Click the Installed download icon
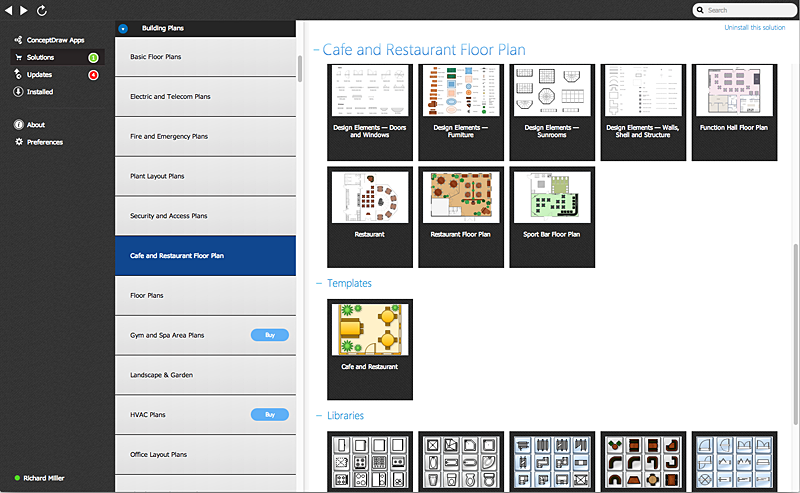Screen dimensions: 800x493 pyautogui.click(x=18, y=92)
